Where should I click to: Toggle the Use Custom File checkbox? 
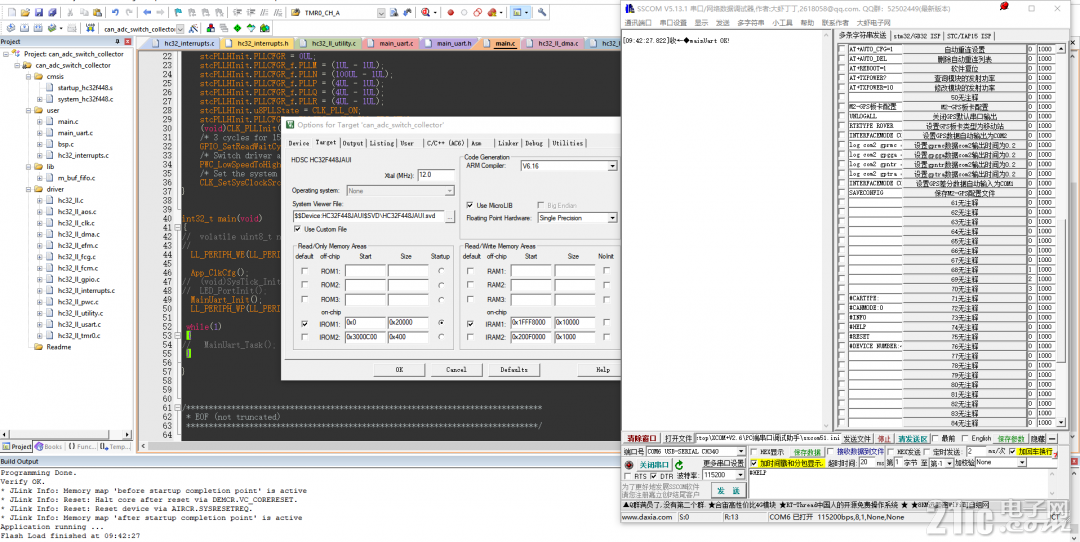click(x=298, y=229)
